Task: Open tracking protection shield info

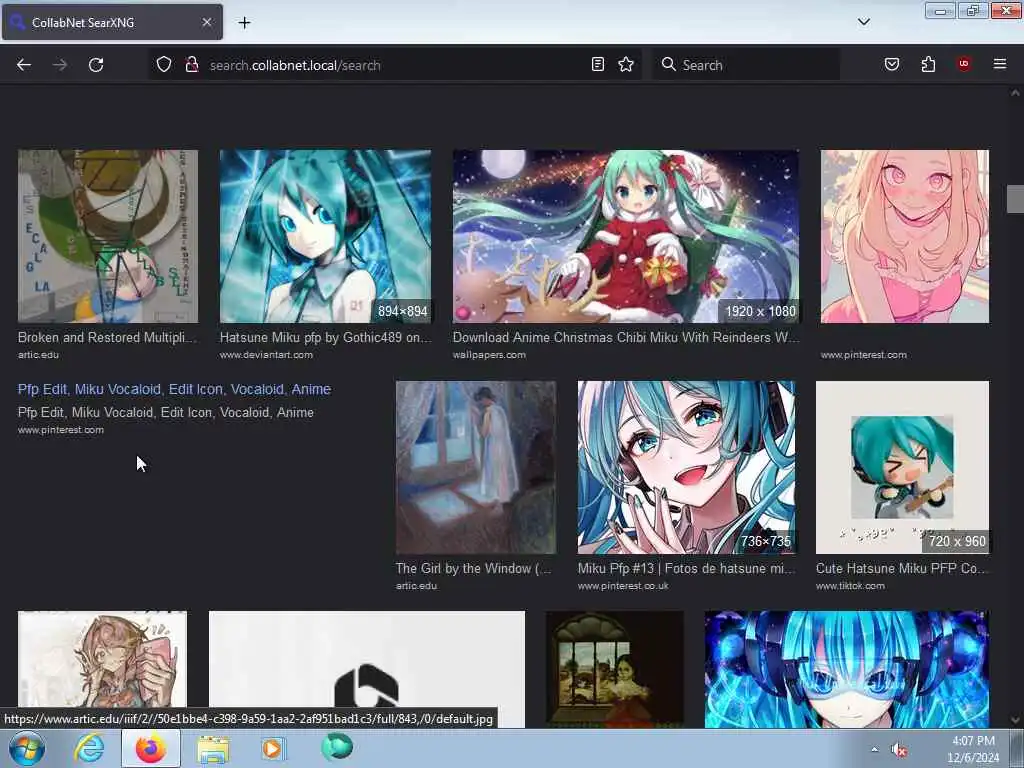Action: (x=164, y=65)
